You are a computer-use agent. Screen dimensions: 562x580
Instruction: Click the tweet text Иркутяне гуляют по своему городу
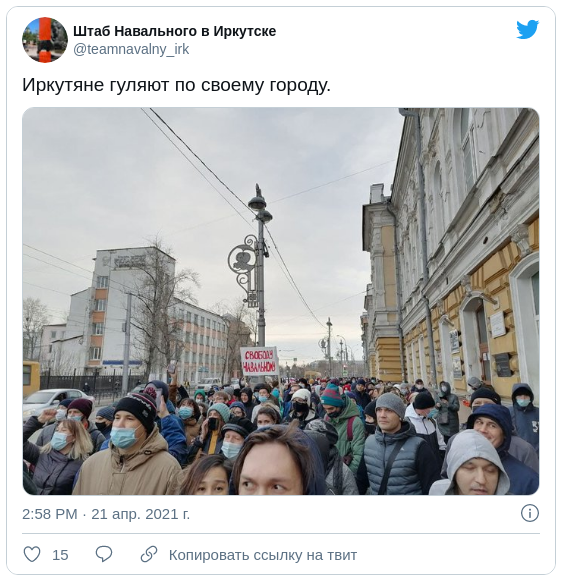pyautogui.click(x=176, y=85)
